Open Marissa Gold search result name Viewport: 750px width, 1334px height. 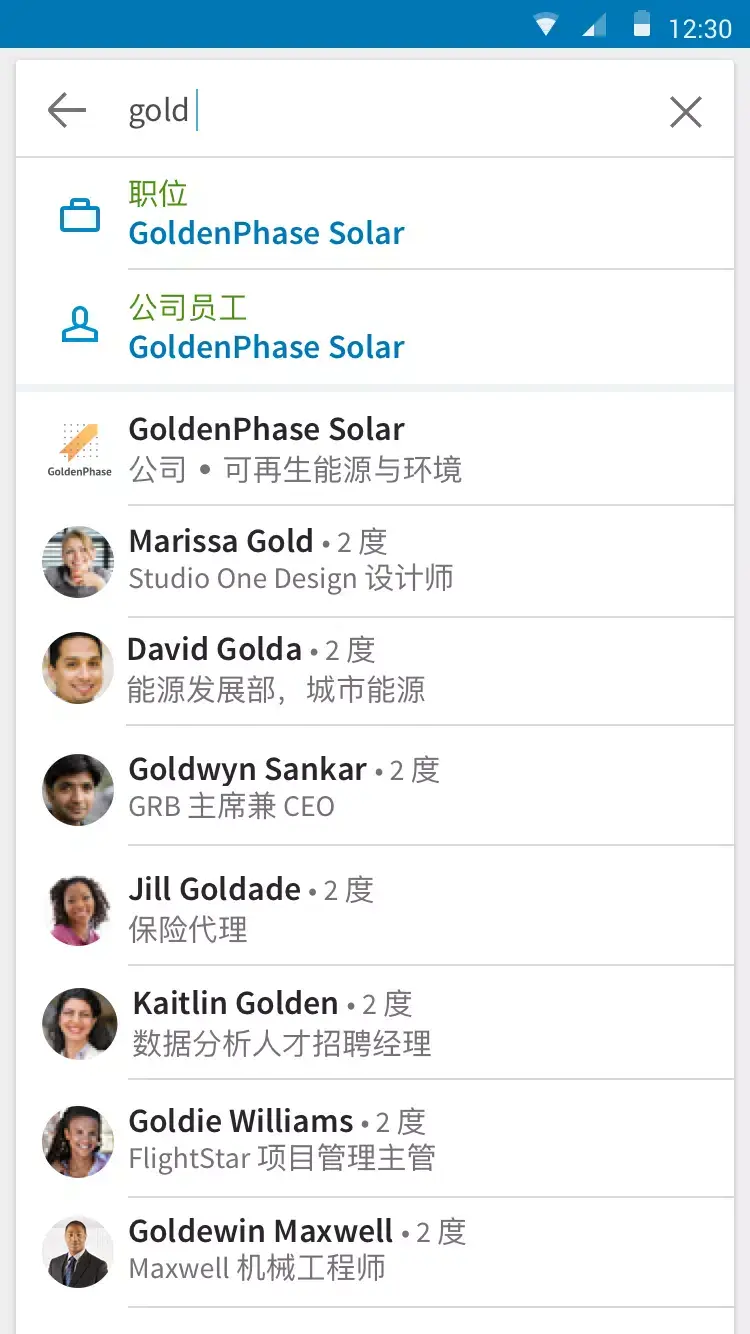coord(221,541)
